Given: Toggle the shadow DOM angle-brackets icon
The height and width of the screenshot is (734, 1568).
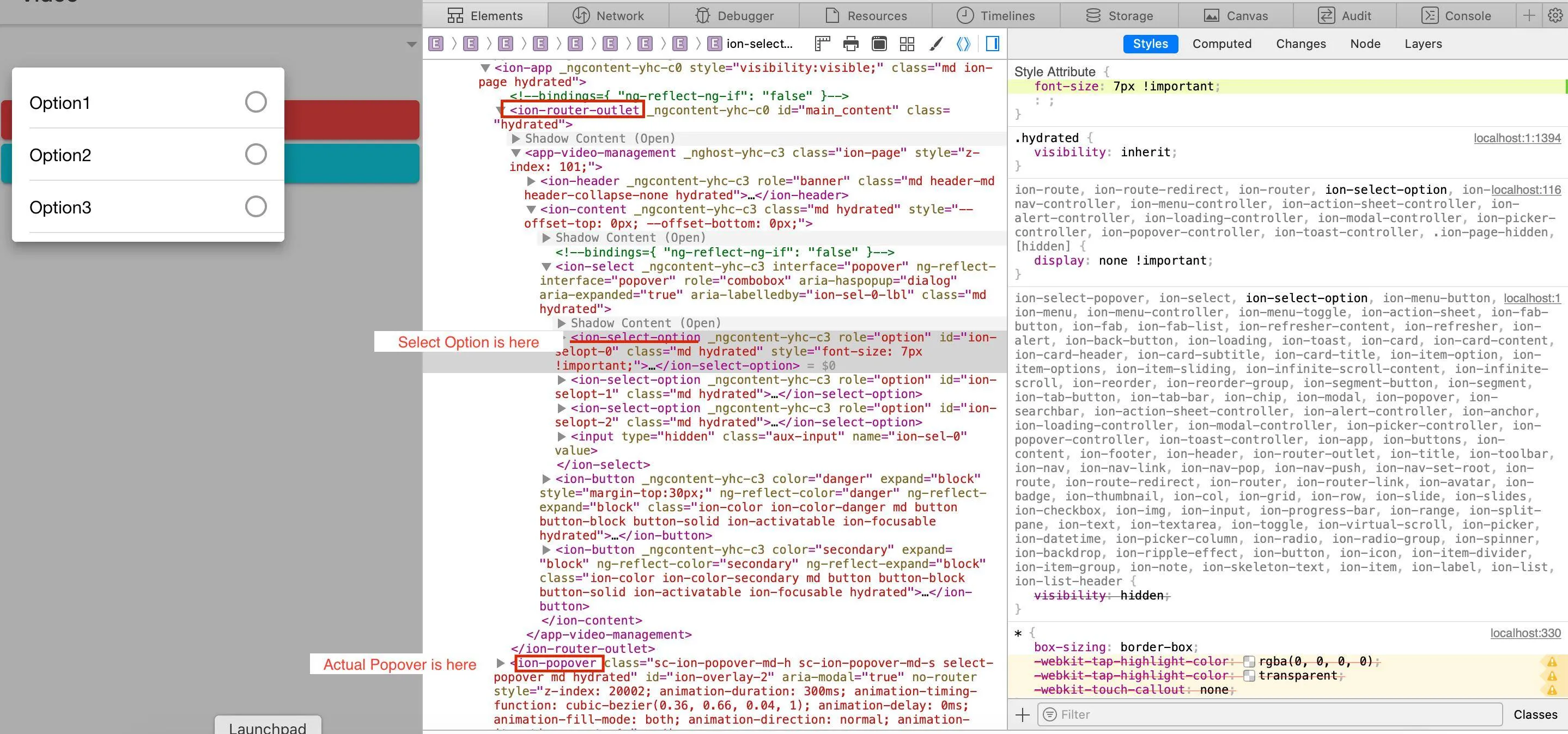Looking at the screenshot, I should click(963, 44).
